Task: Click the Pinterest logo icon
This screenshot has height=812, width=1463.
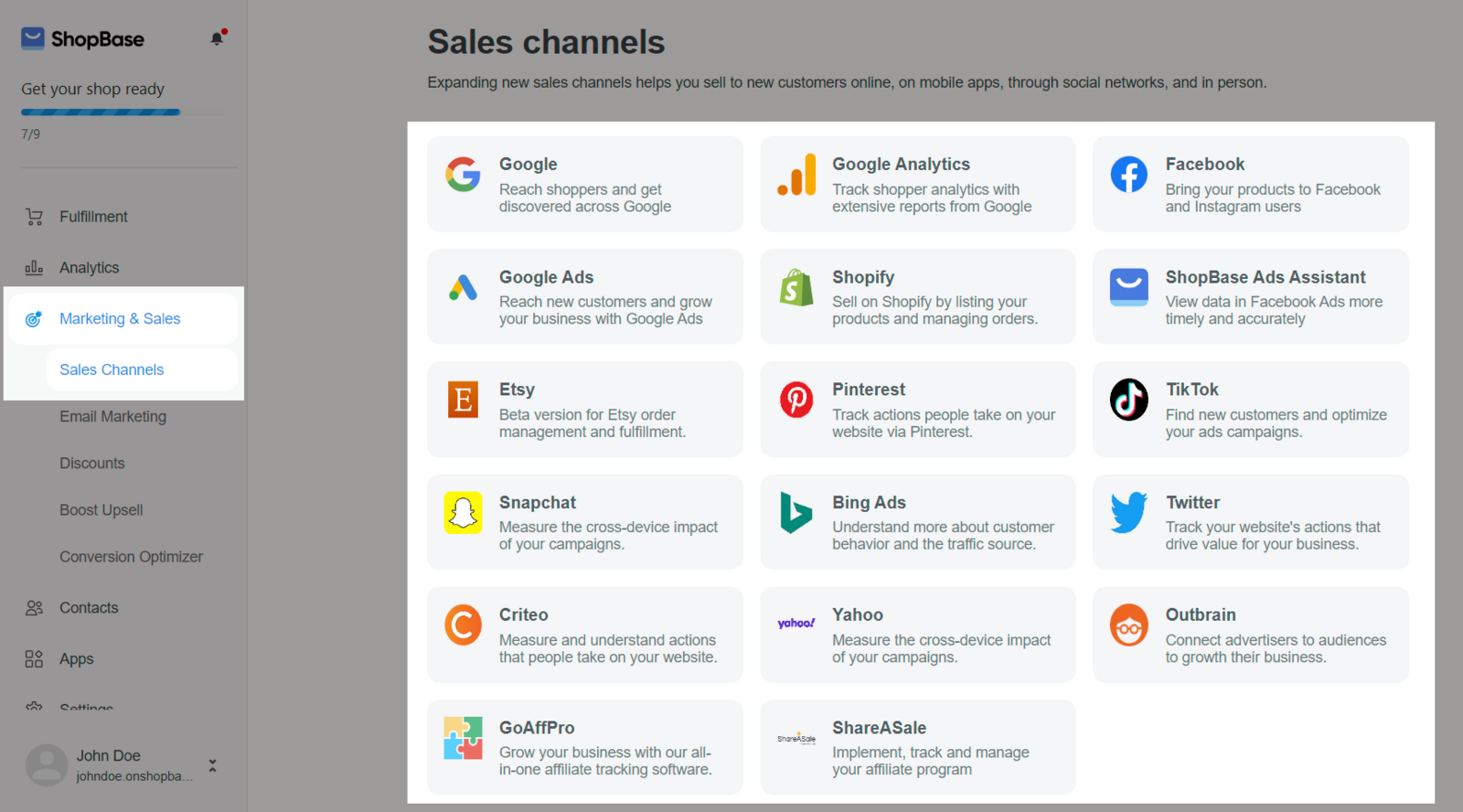Action: pyautogui.click(x=796, y=400)
